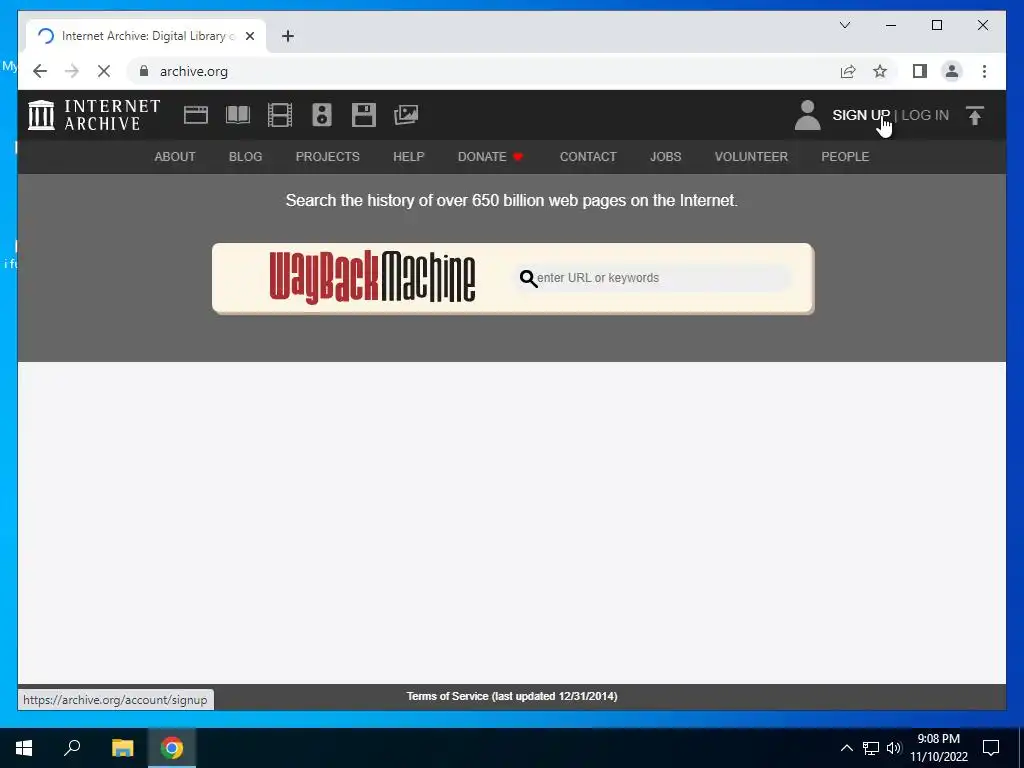This screenshot has width=1024, height=768.
Task: Open the CONTACT menu item
Action: (x=588, y=157)
